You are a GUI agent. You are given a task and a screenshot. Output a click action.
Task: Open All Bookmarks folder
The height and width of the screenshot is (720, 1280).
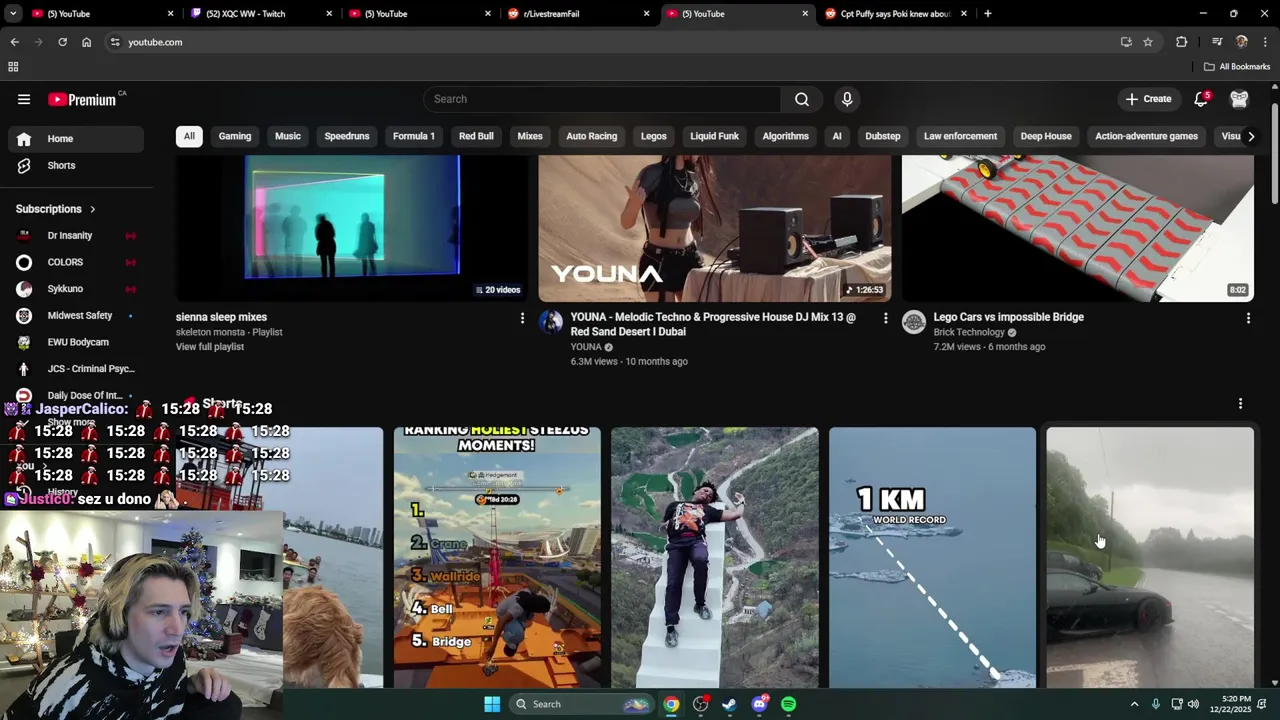point(1237,67)
